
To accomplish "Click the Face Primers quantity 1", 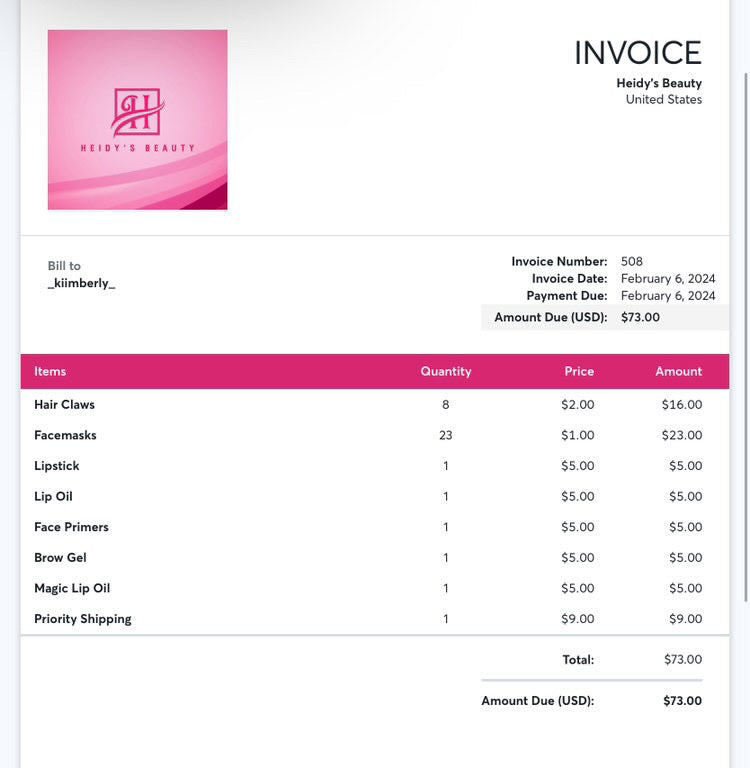I will coord(446,527).
